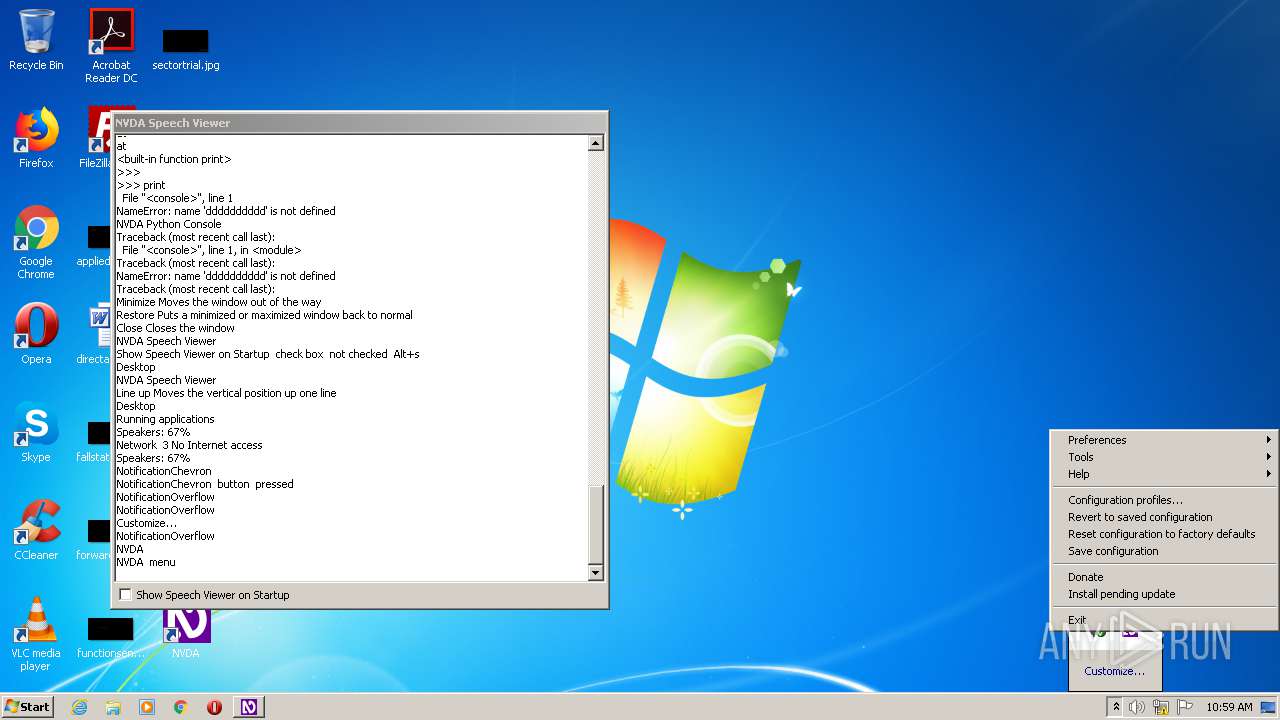This screenshot has width=1280, height=720.
Task: Click the Speech Viewer scrollbar thumb
Action: point(595,525)
